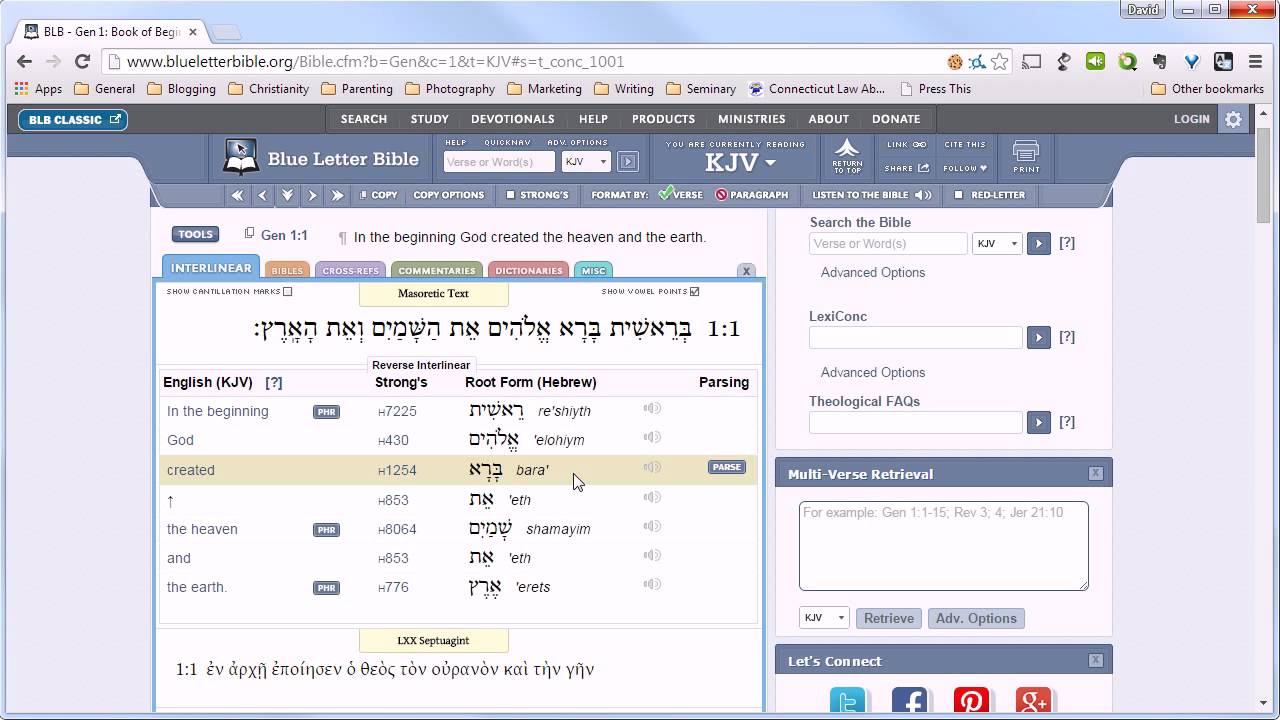Image resolution: width=1280 pixels, height=720 pixels.
Task: Open the Chrome menu icon
Action: click(x=1255, y=61)
